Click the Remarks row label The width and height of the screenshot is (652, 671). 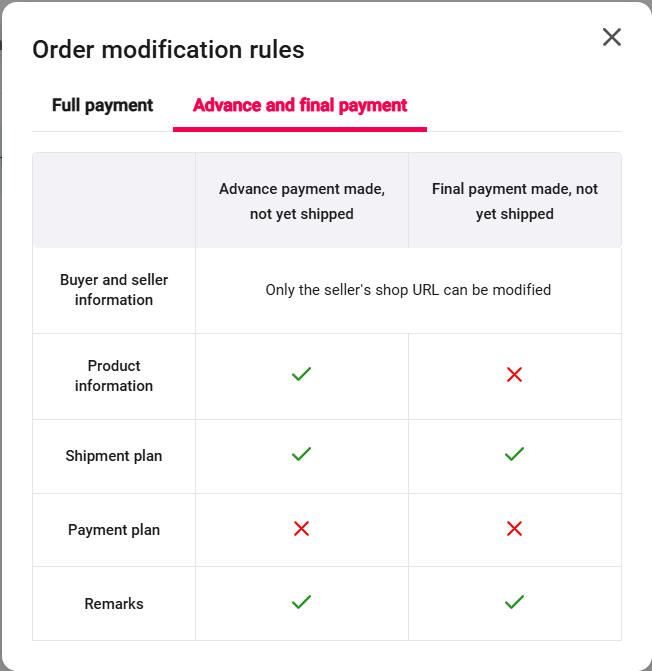[x=114, y=604]
